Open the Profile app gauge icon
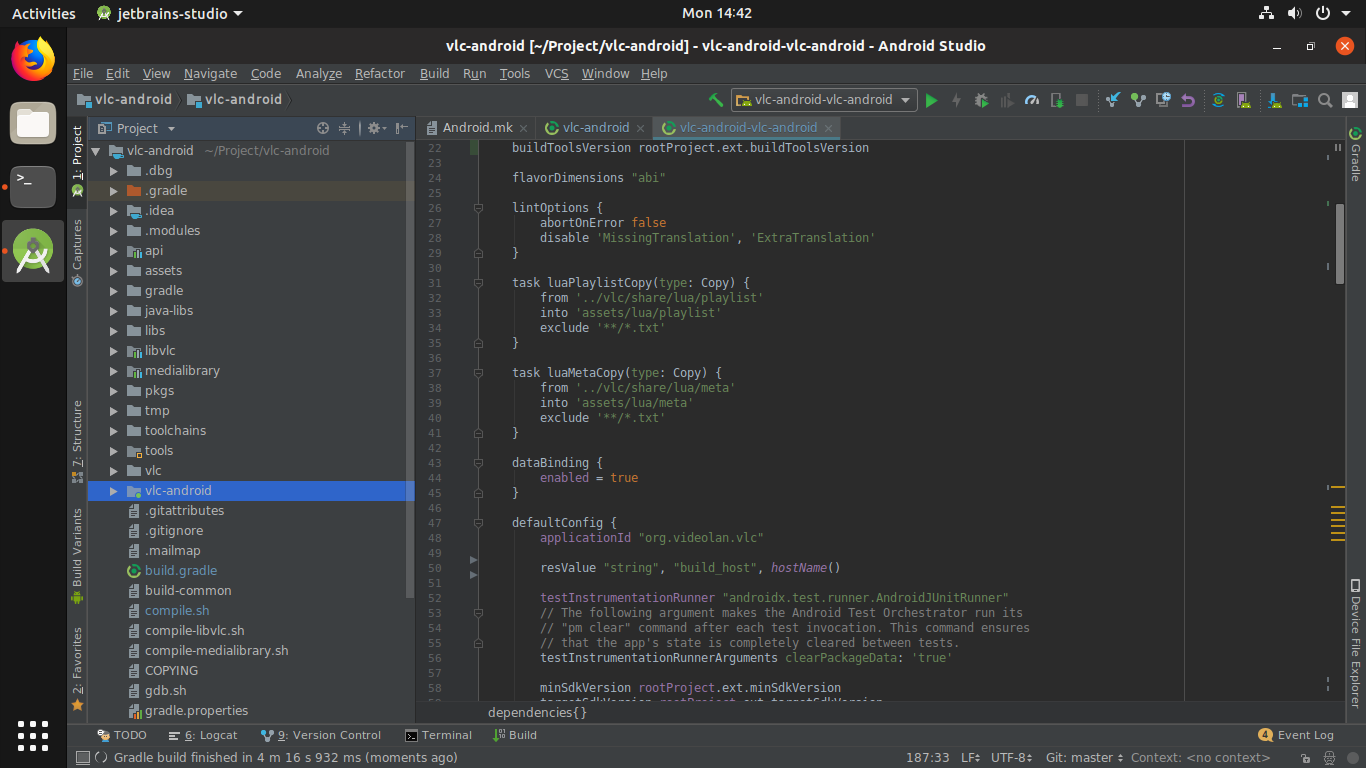1366x768 pixels. (1032, 100)
